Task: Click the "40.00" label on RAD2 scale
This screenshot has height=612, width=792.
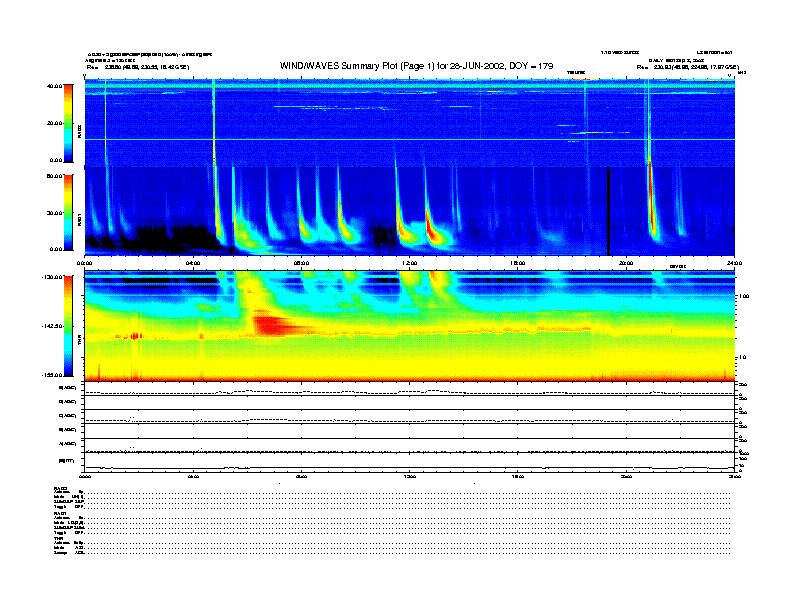Action: point(54,86)
